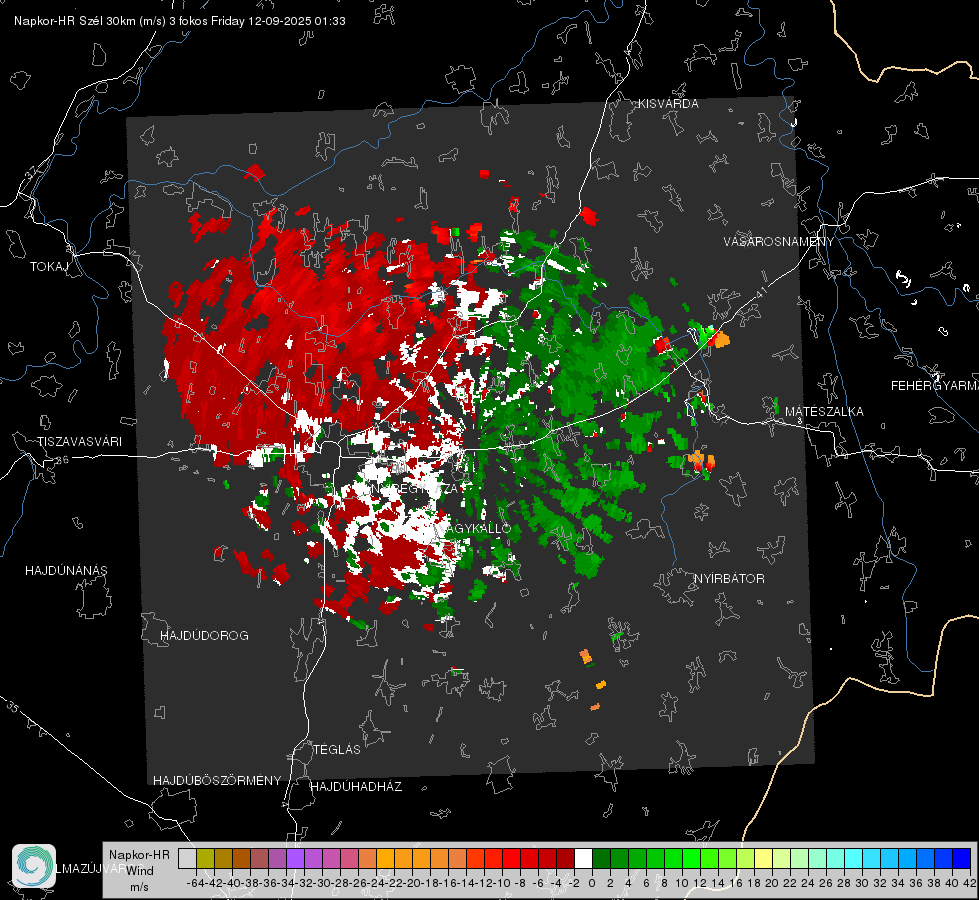Click the HAJDÚHADHÁZ town label
The width and height of the screenshot is (979, 900).
point(356,787)
